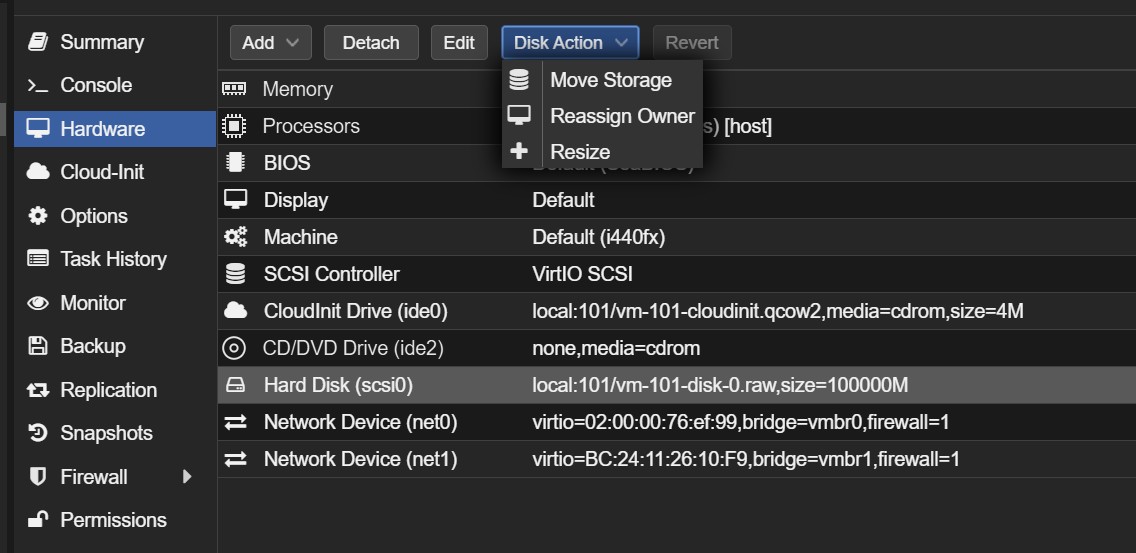1136x553 pixels.
Task: Click the Processors CPU chip icon
Action: coord(234,126)
